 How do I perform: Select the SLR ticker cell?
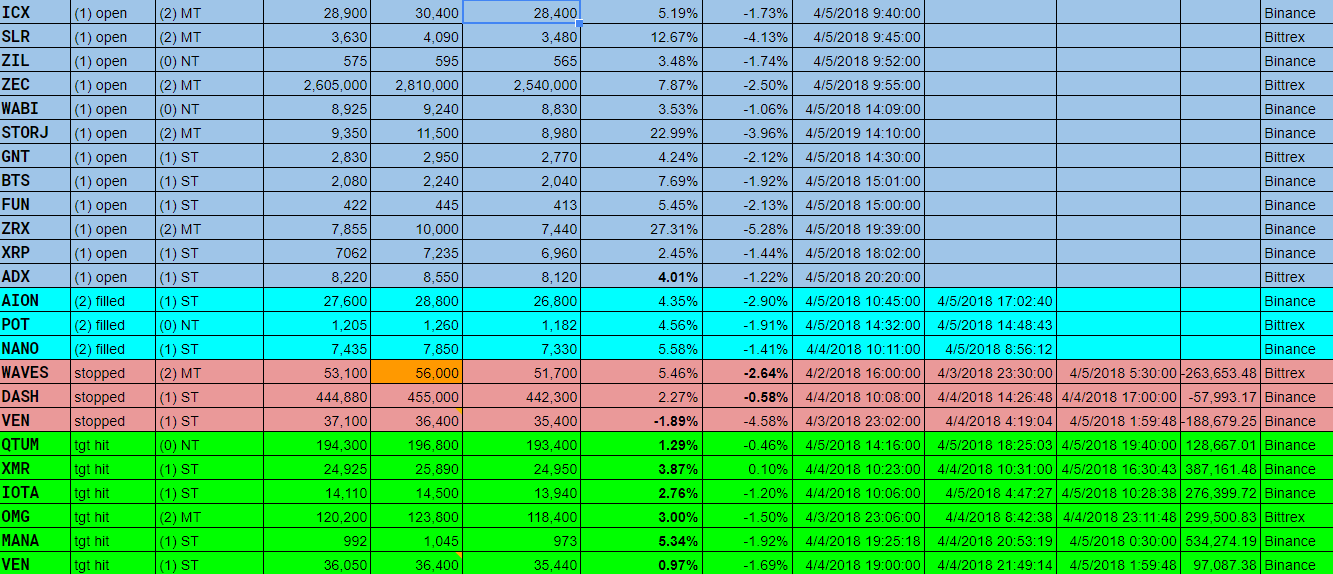click(35, 37)
